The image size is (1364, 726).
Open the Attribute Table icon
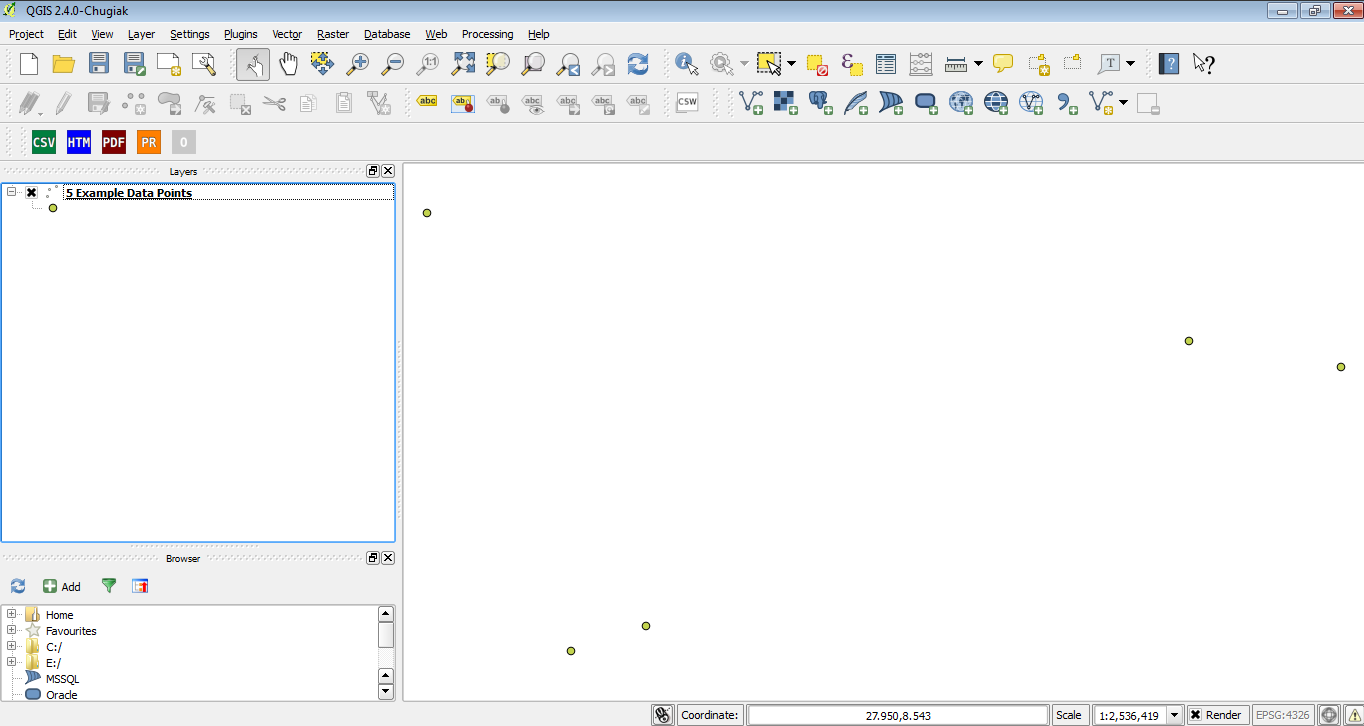coord(886,64)
